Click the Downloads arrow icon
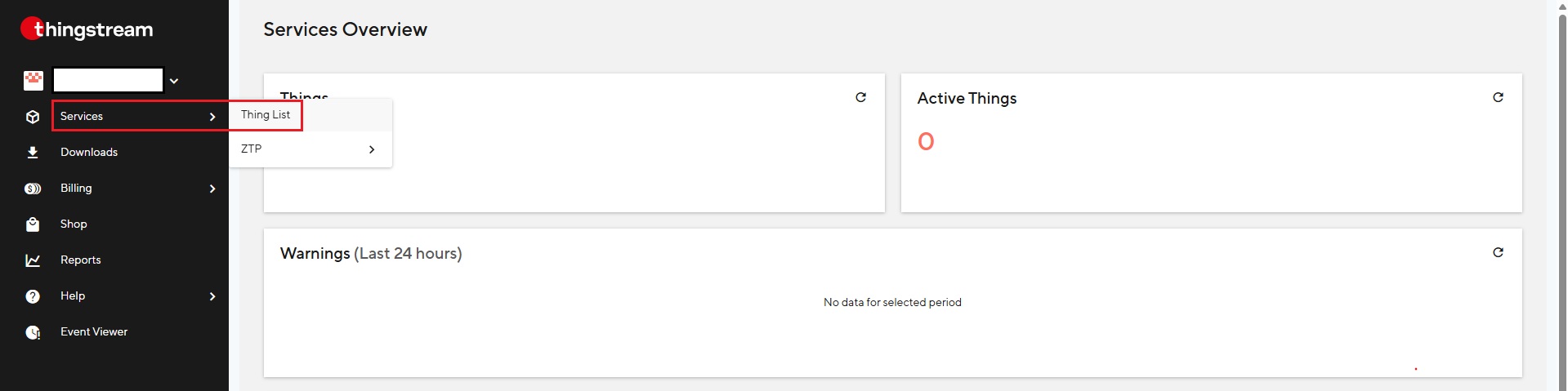 tap(33, 153)
